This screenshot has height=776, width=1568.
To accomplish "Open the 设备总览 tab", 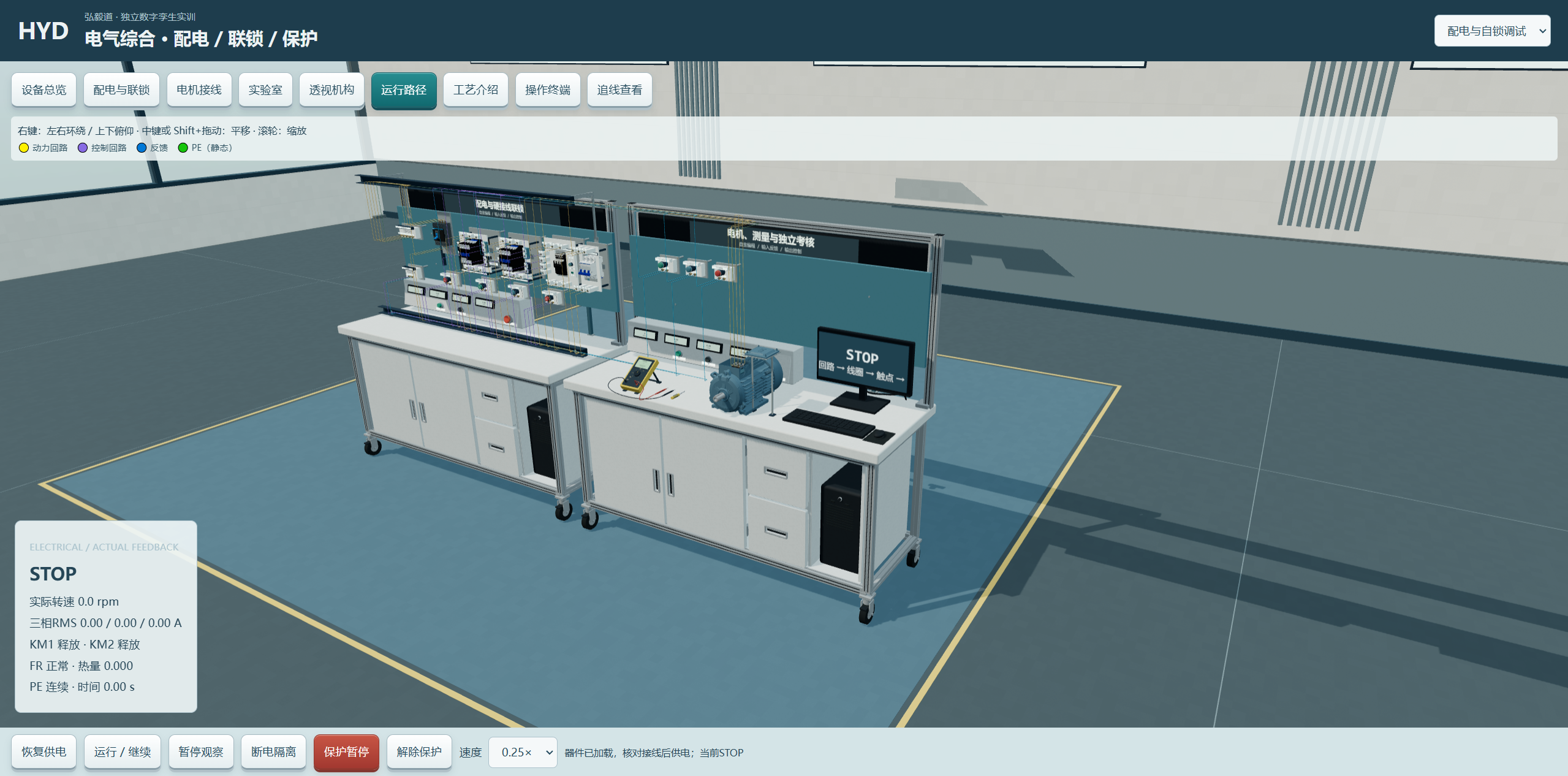I will coord(44,90).
